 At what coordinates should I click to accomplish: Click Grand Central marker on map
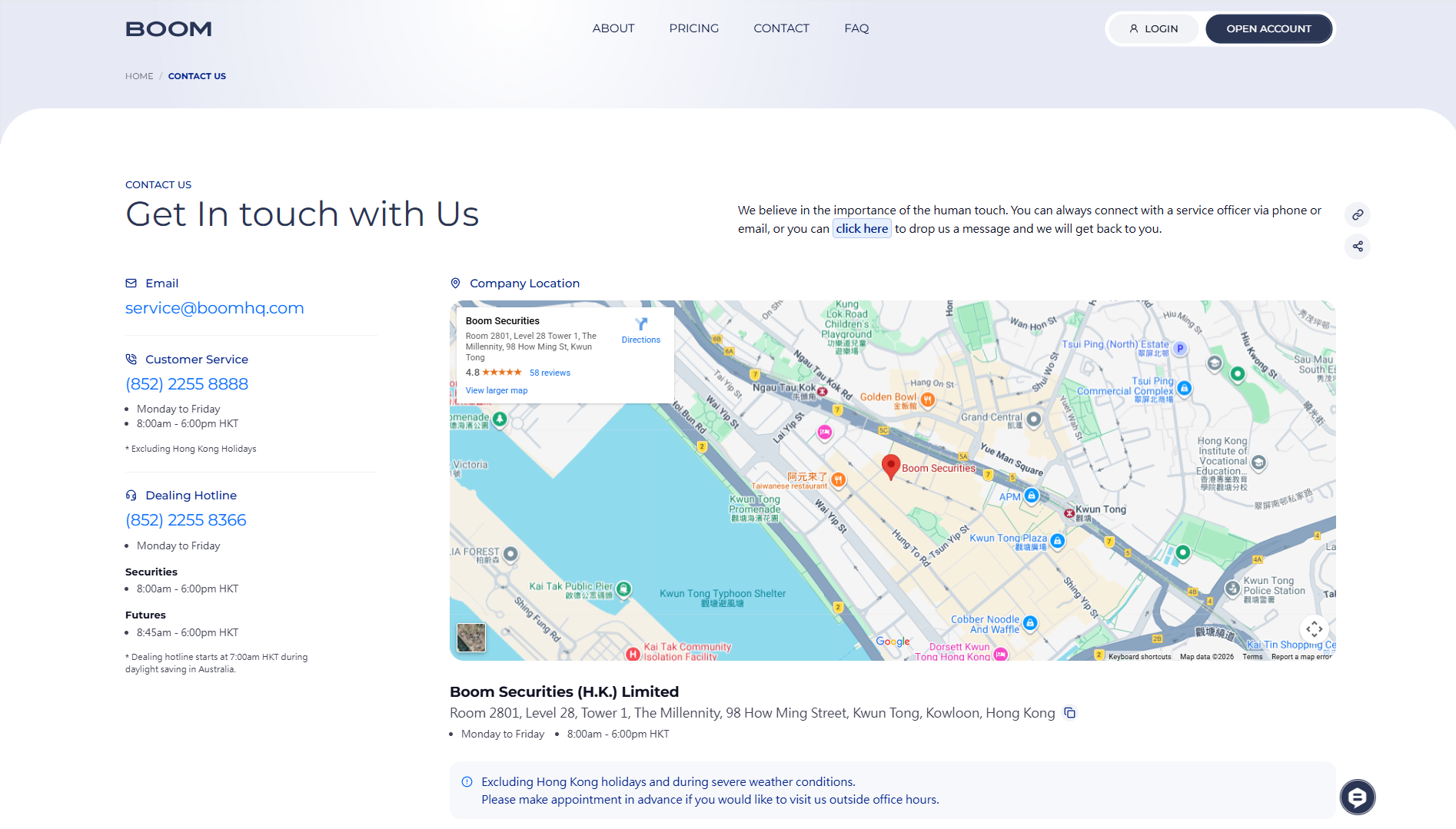[1034, 419]
